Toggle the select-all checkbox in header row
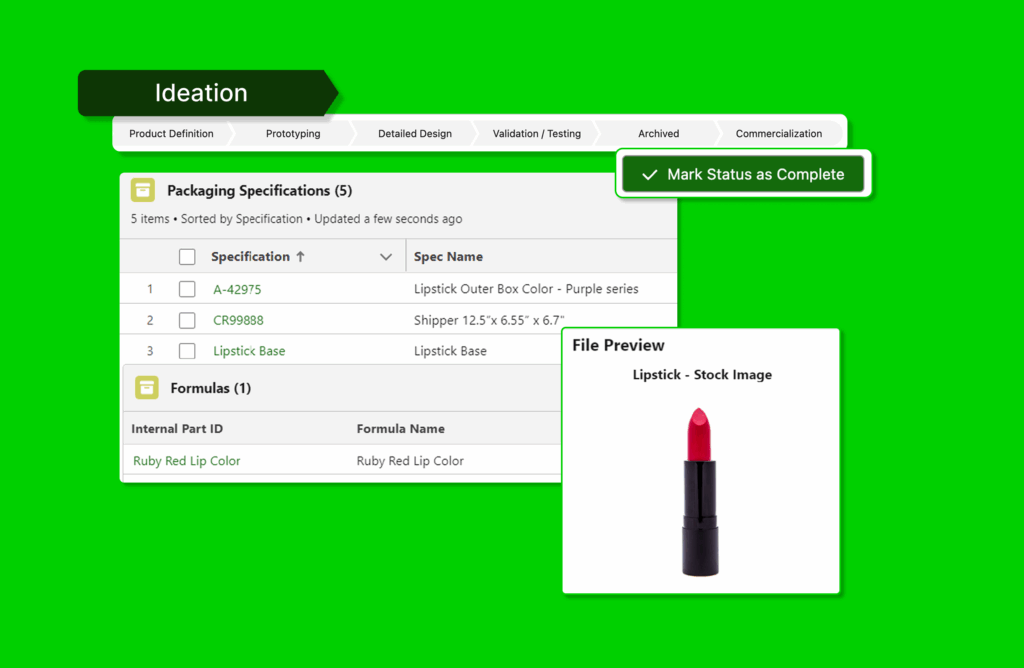Image resolution: width=1024 pixels, height=668 pixels. tap(187, 257)
